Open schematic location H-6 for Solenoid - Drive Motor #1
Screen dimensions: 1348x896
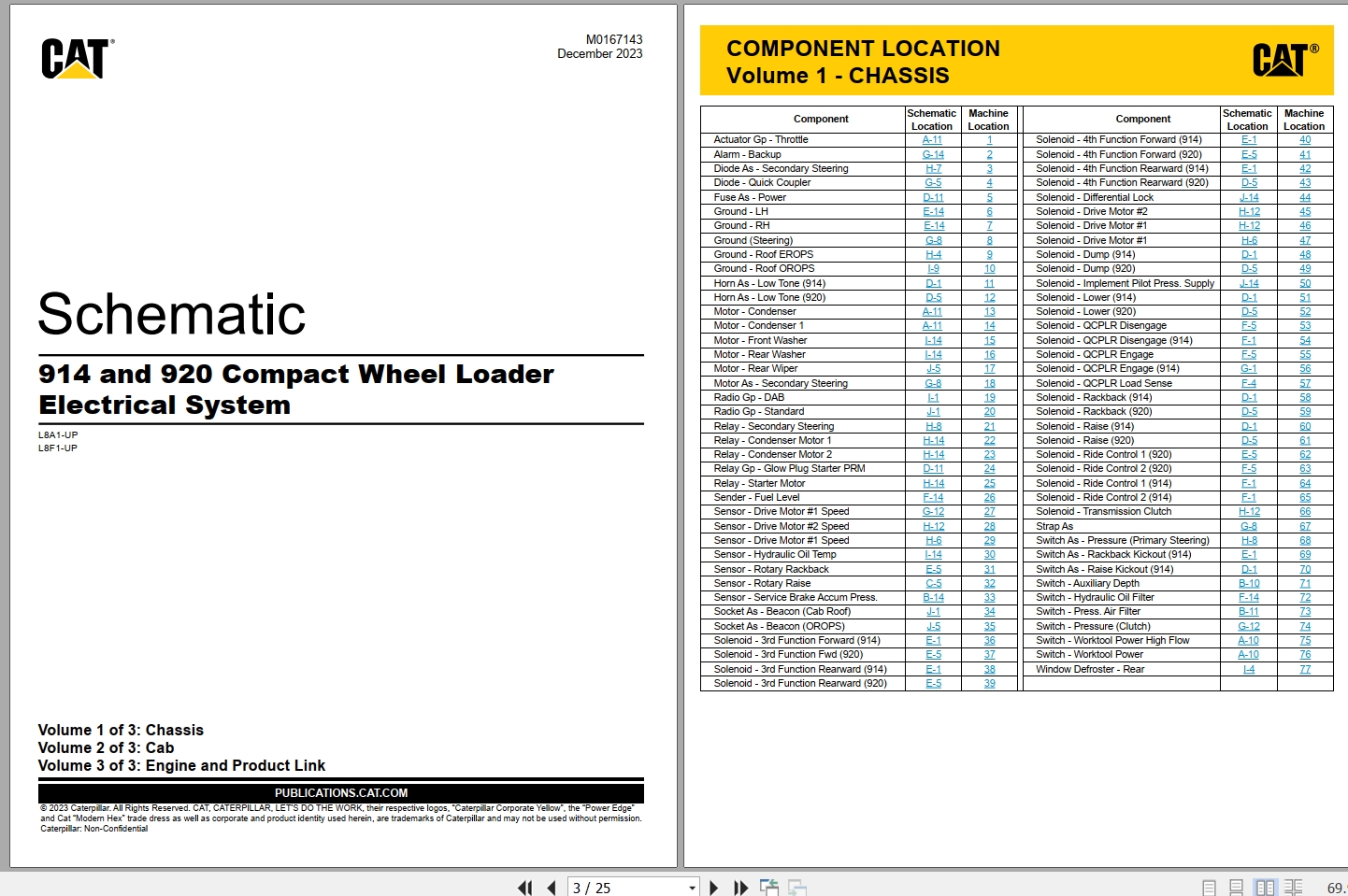click(1249, 240)
